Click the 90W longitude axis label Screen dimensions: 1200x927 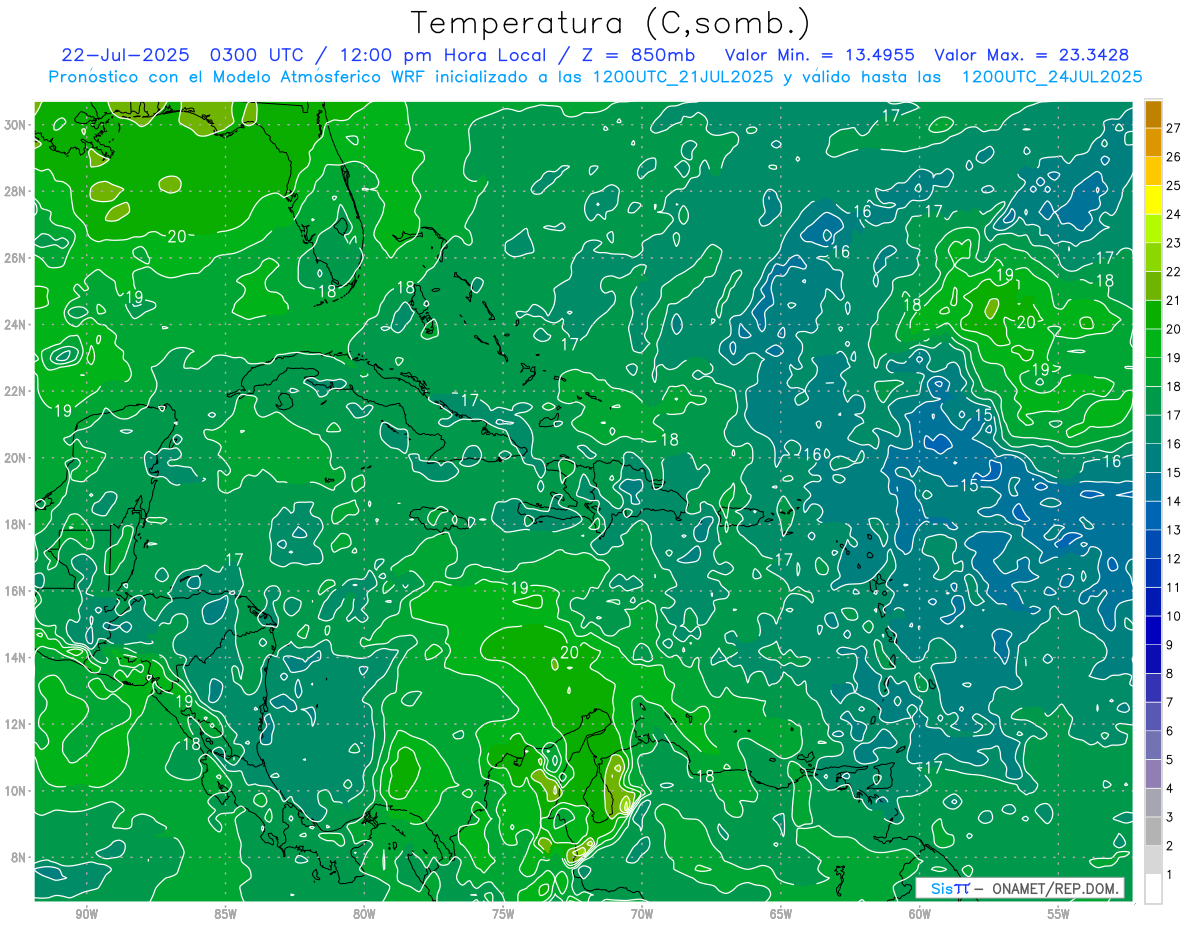(x=86, y=915)
